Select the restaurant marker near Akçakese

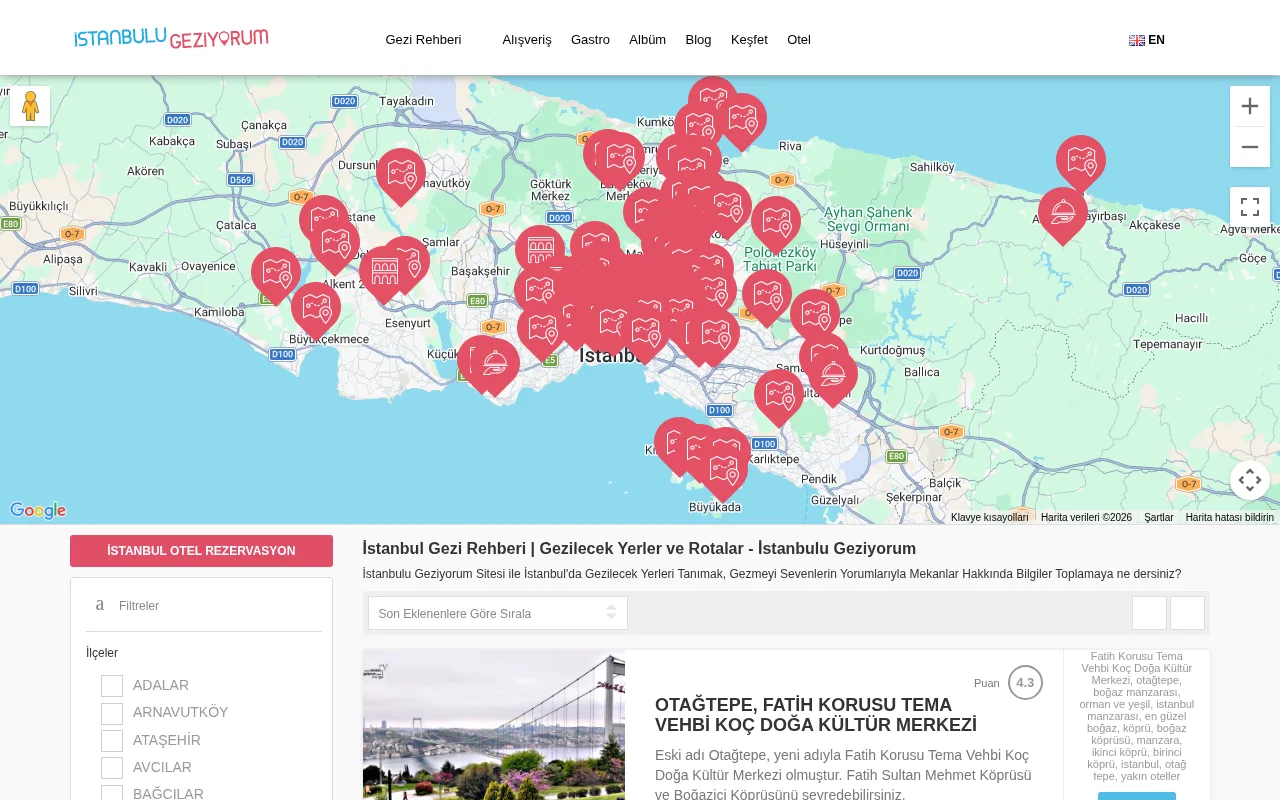[1063, 212]
